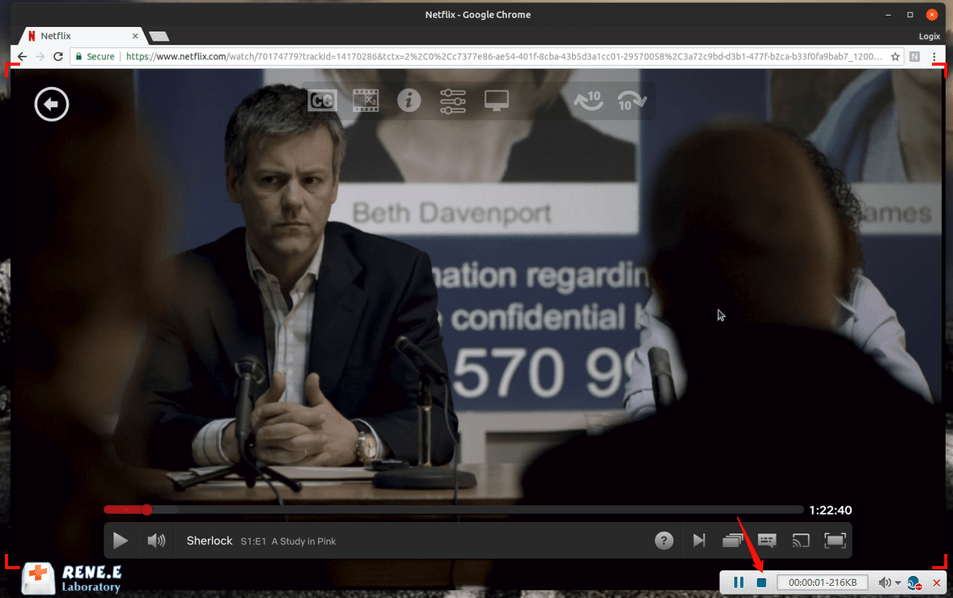The width and height of the screenshot is (953, 598).
Task: Show video info with the i icon
Action: [409, 100]
